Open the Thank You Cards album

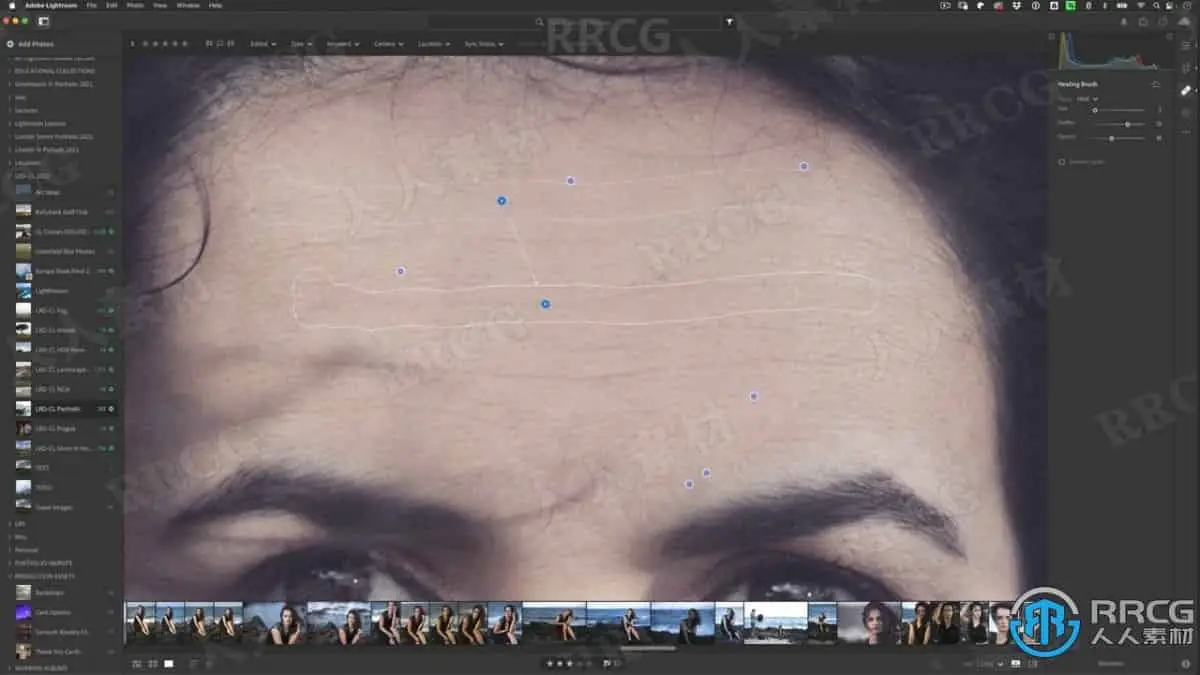coord(60,652)
